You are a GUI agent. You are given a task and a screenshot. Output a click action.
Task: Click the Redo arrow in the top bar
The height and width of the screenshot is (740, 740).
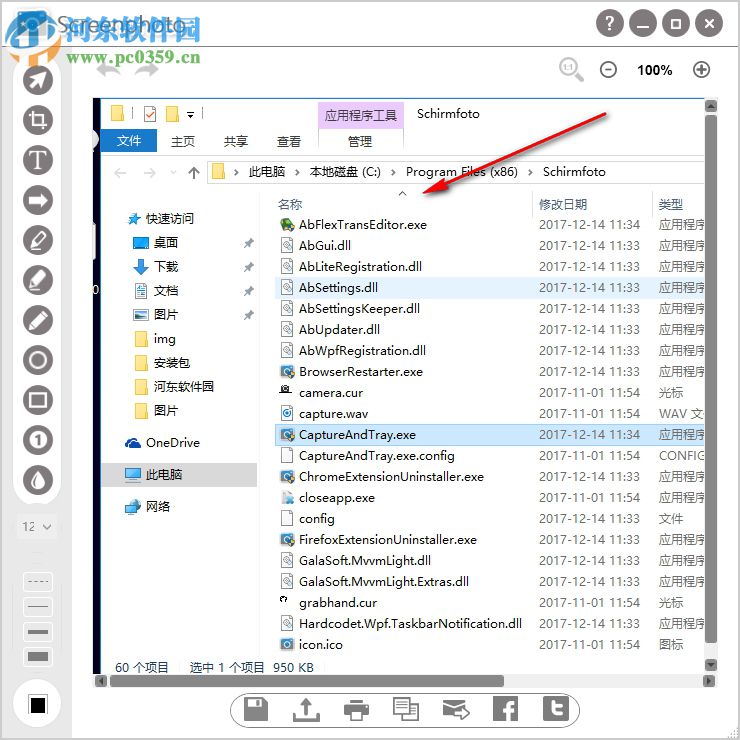tap(146, 70)
